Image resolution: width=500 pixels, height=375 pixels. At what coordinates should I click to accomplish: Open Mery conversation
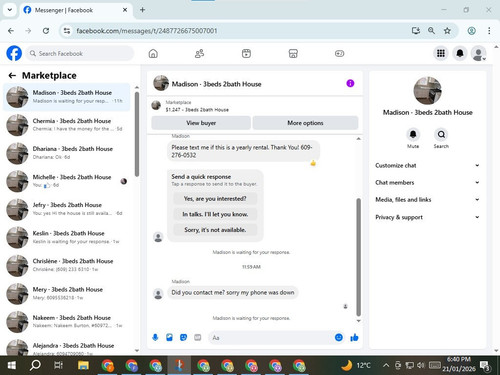click(x=67, y=293)
